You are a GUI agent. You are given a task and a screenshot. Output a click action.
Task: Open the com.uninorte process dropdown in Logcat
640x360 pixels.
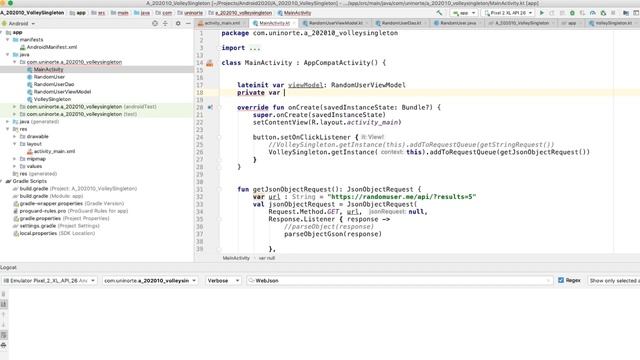150,281
